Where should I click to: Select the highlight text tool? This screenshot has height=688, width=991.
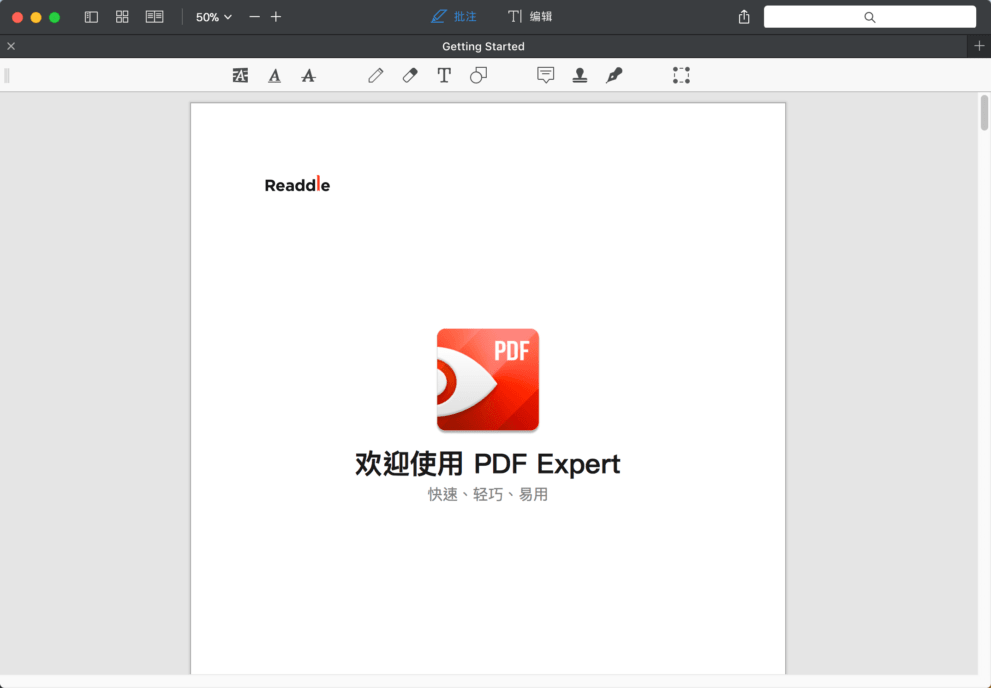[240, 75]
